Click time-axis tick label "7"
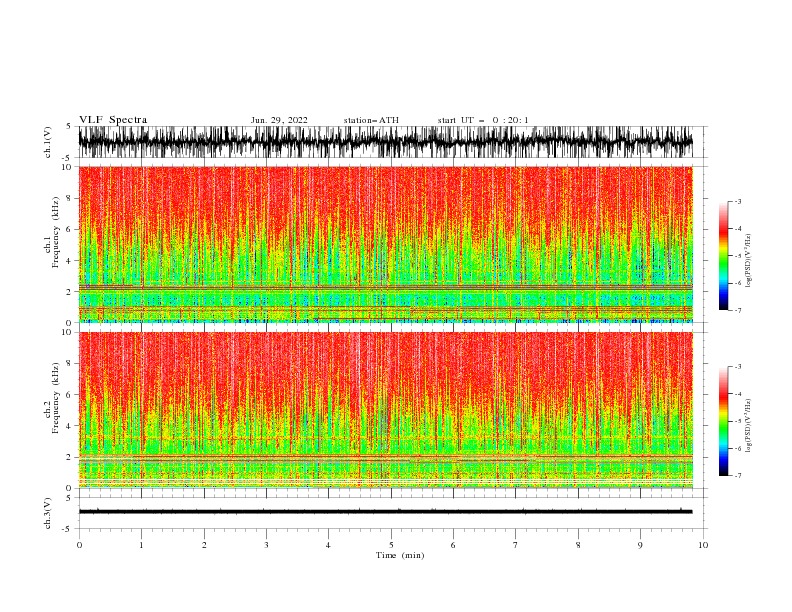 [x=516, y=545]
